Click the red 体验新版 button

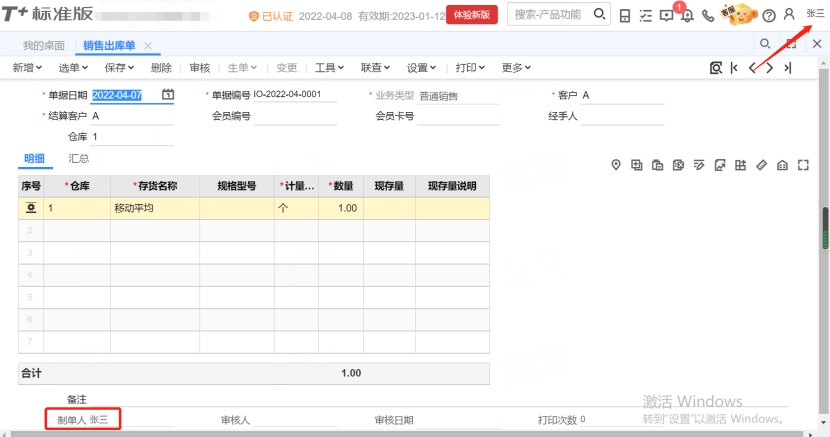coord(472,15)
